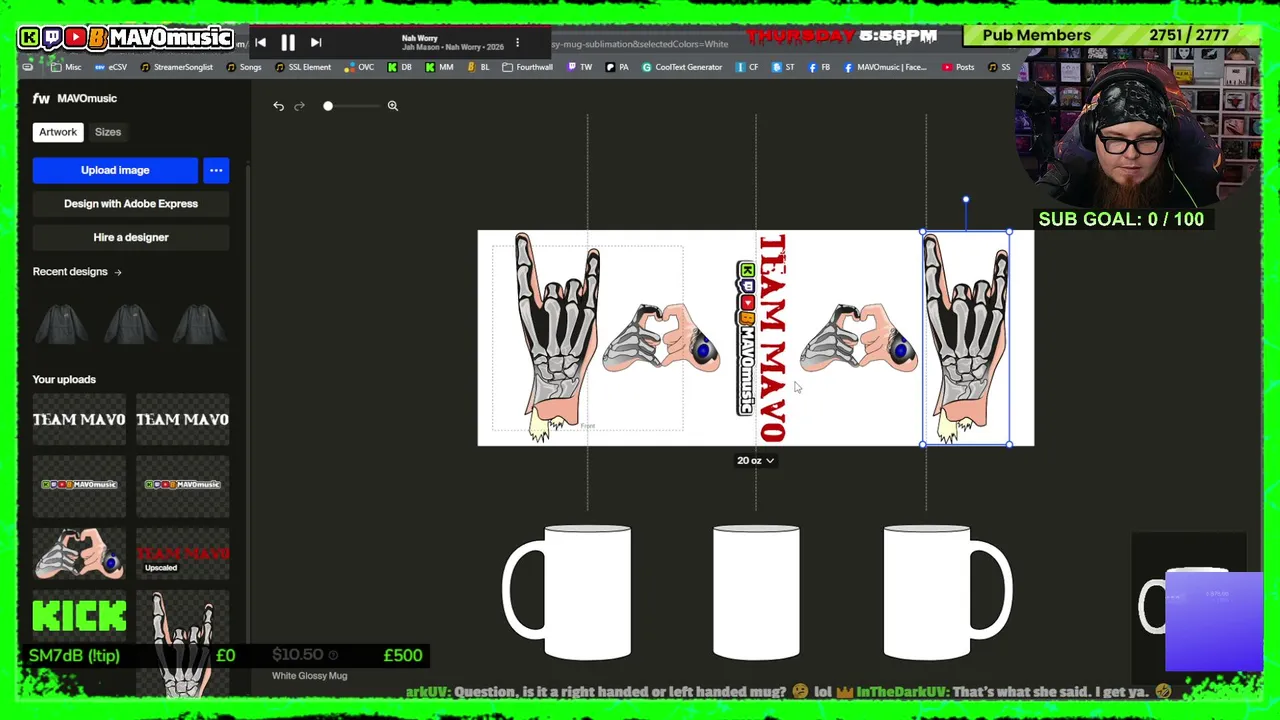Open the StreamerSonglist bookmark

click(177, 68)
